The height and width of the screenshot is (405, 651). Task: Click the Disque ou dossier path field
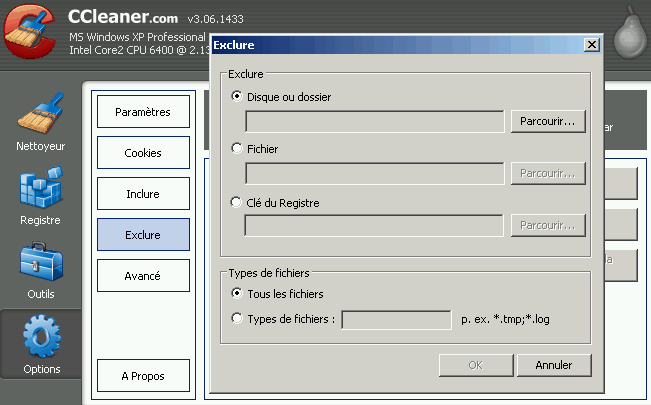[x=375, y=121]
